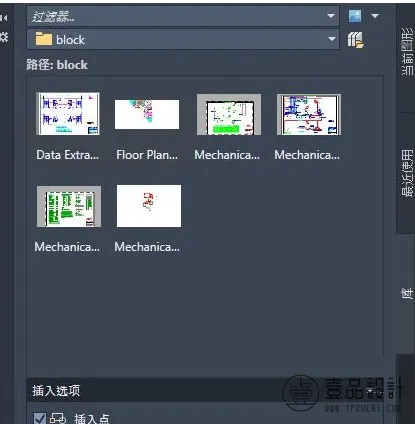The image size is (415, 424).
Task: Expand the filter dropdown arrow
Action: tap(331, 16)
